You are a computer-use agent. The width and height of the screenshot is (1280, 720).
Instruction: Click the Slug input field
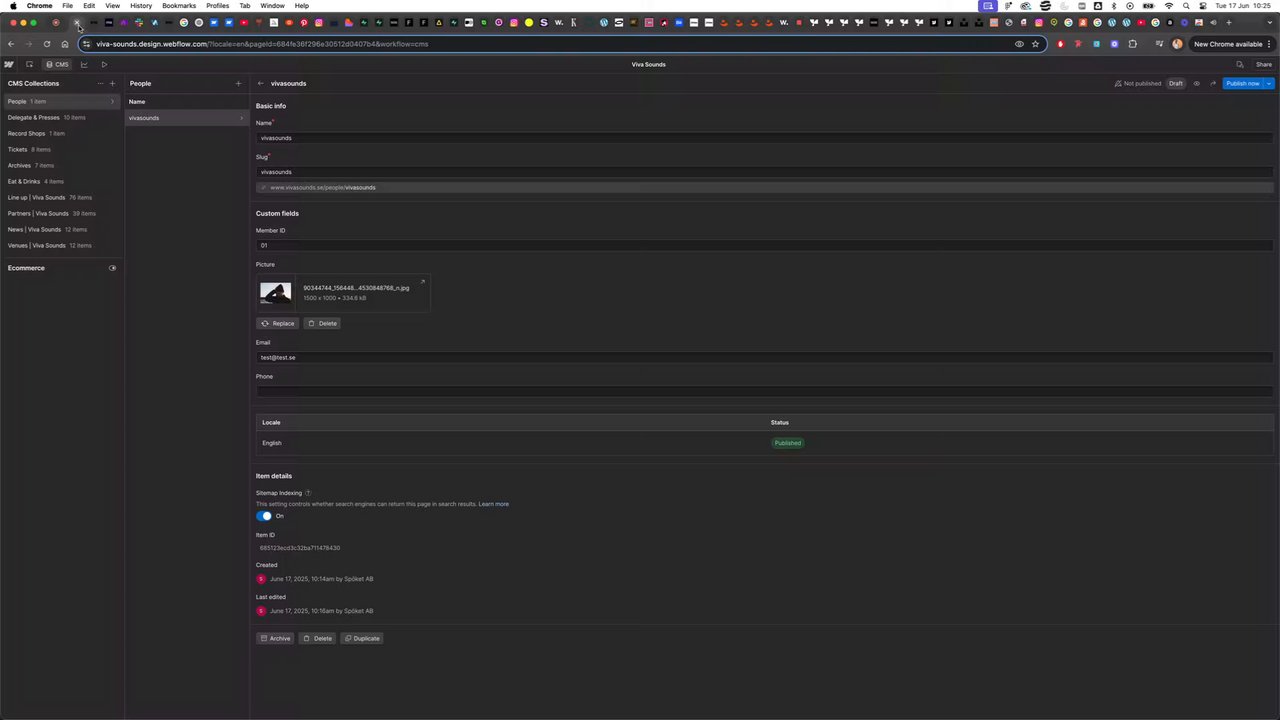point(764,172)
